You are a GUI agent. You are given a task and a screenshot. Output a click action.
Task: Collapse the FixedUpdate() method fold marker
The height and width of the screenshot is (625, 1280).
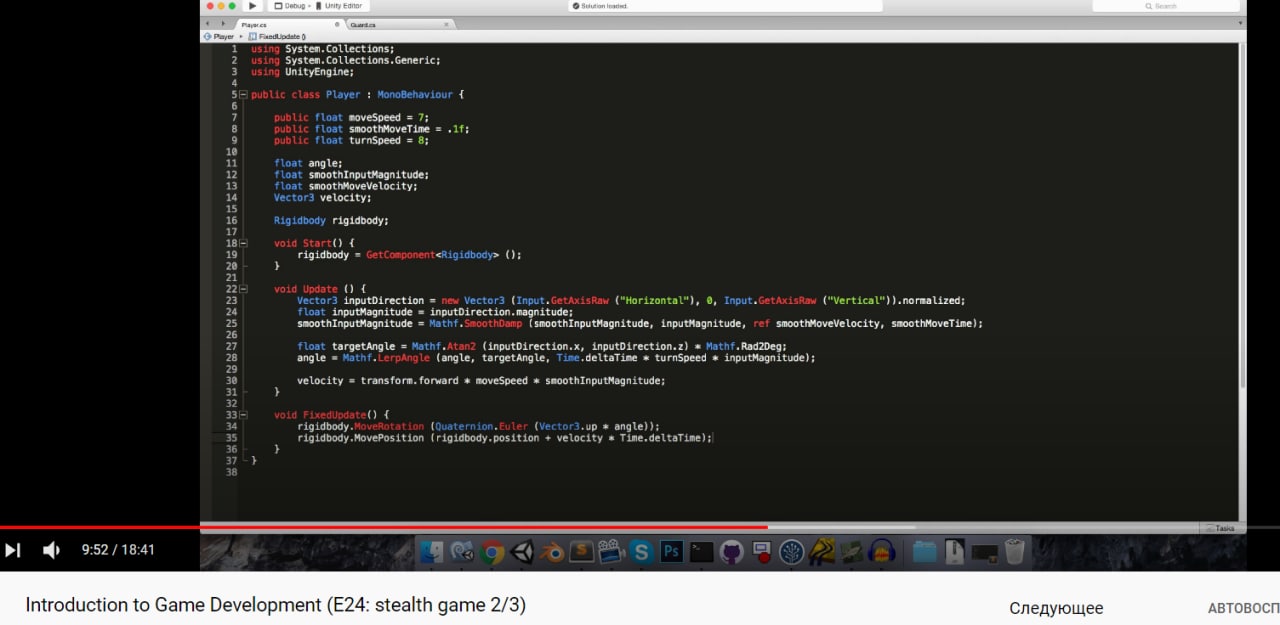tap(243, 414)
